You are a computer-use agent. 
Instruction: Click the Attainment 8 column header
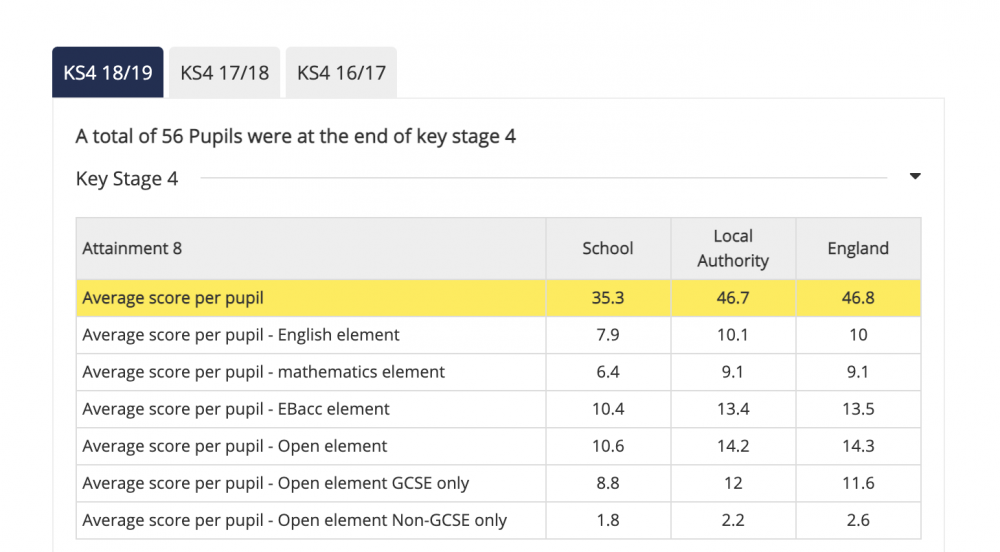[x=132, y=249]
